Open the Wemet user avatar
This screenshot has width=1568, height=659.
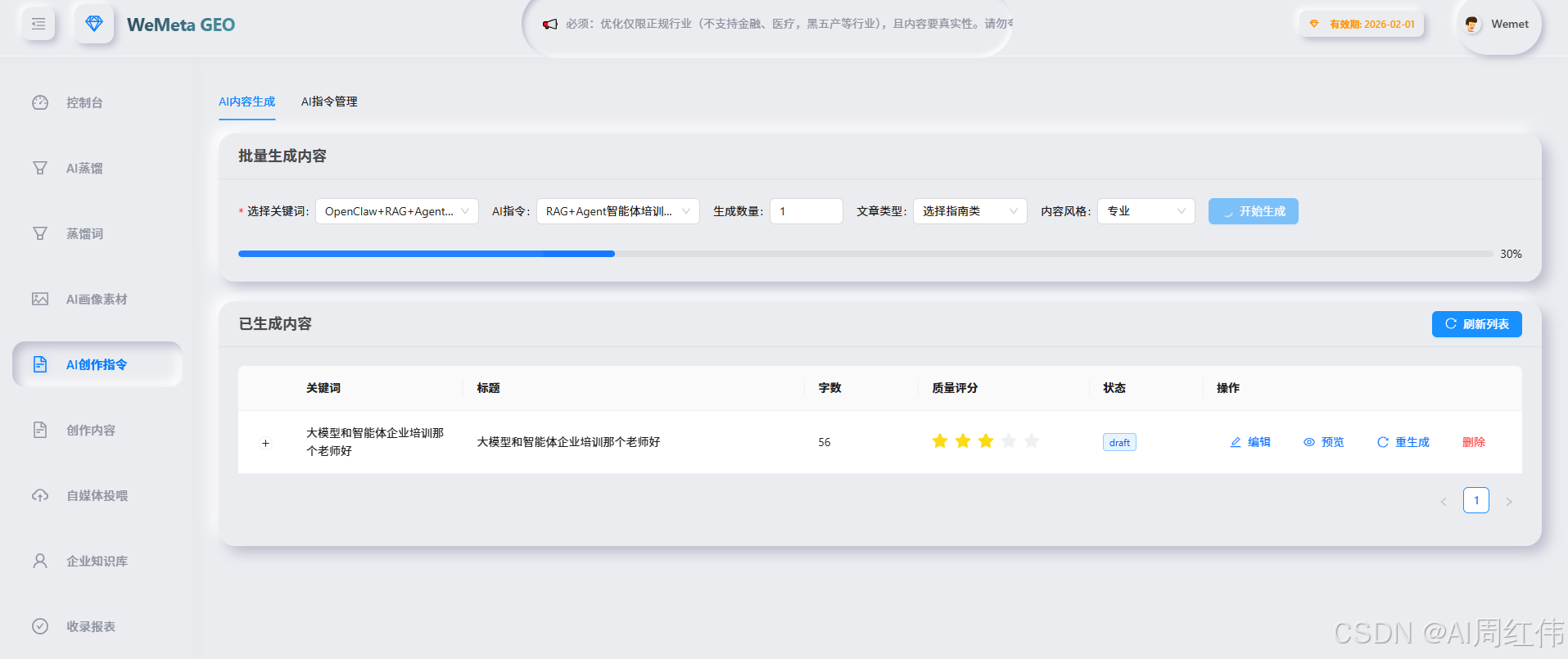1471,24
